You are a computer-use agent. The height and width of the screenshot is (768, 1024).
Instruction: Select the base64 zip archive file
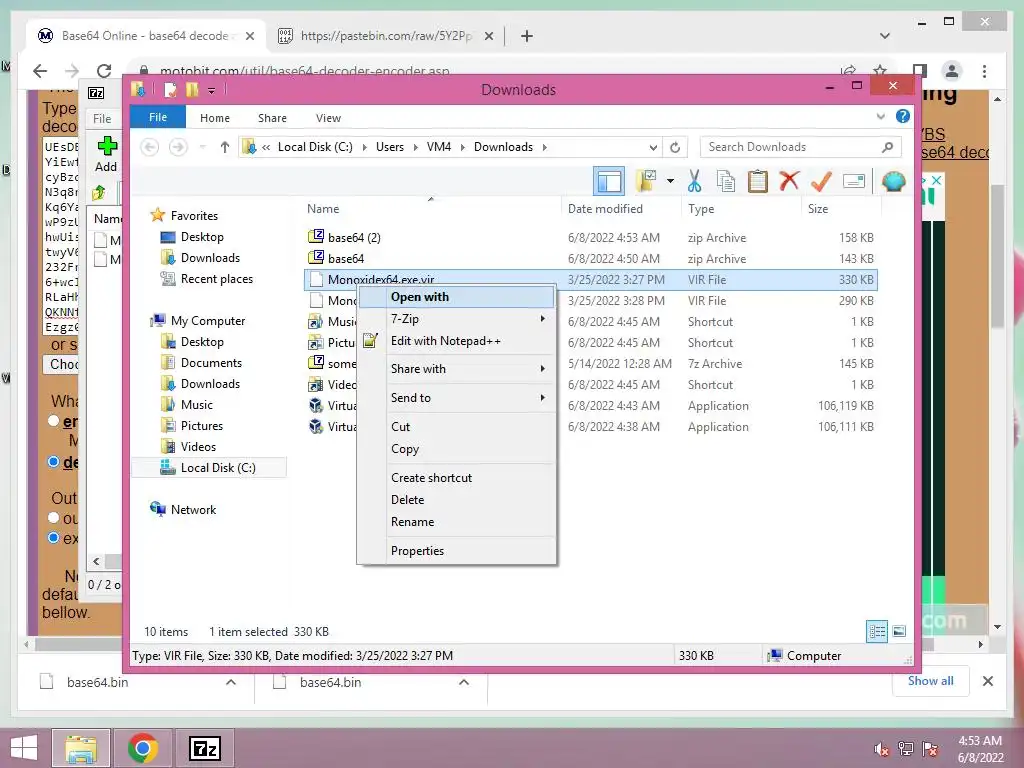590,258
